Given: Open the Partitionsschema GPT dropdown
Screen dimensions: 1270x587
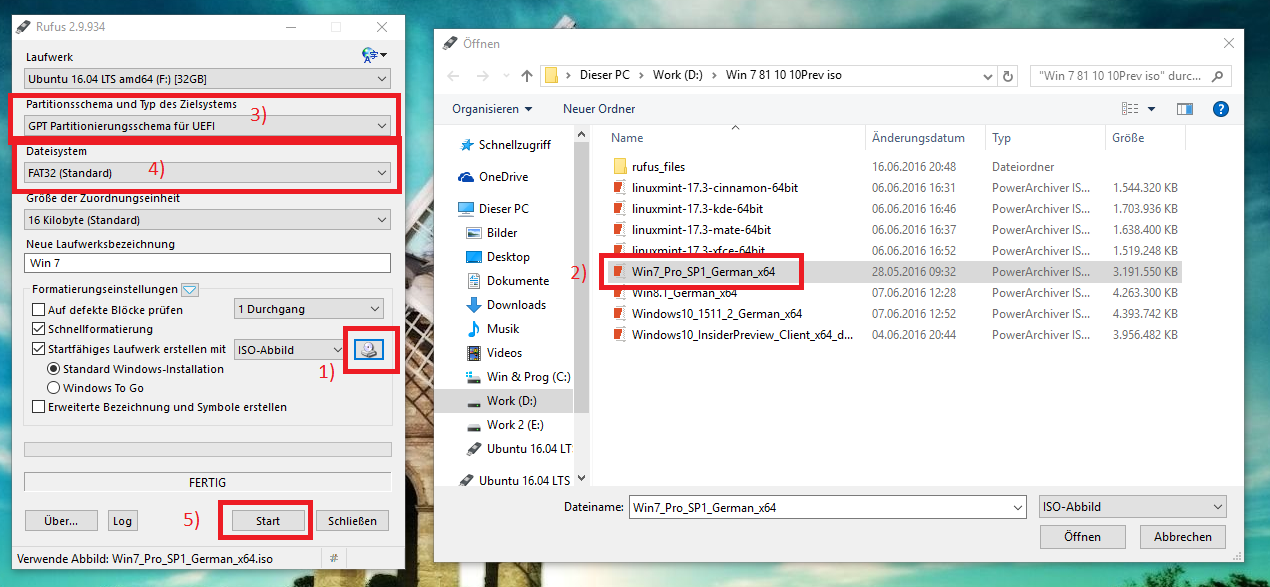Looking at the screenshot, I should [x=207, y=125].
